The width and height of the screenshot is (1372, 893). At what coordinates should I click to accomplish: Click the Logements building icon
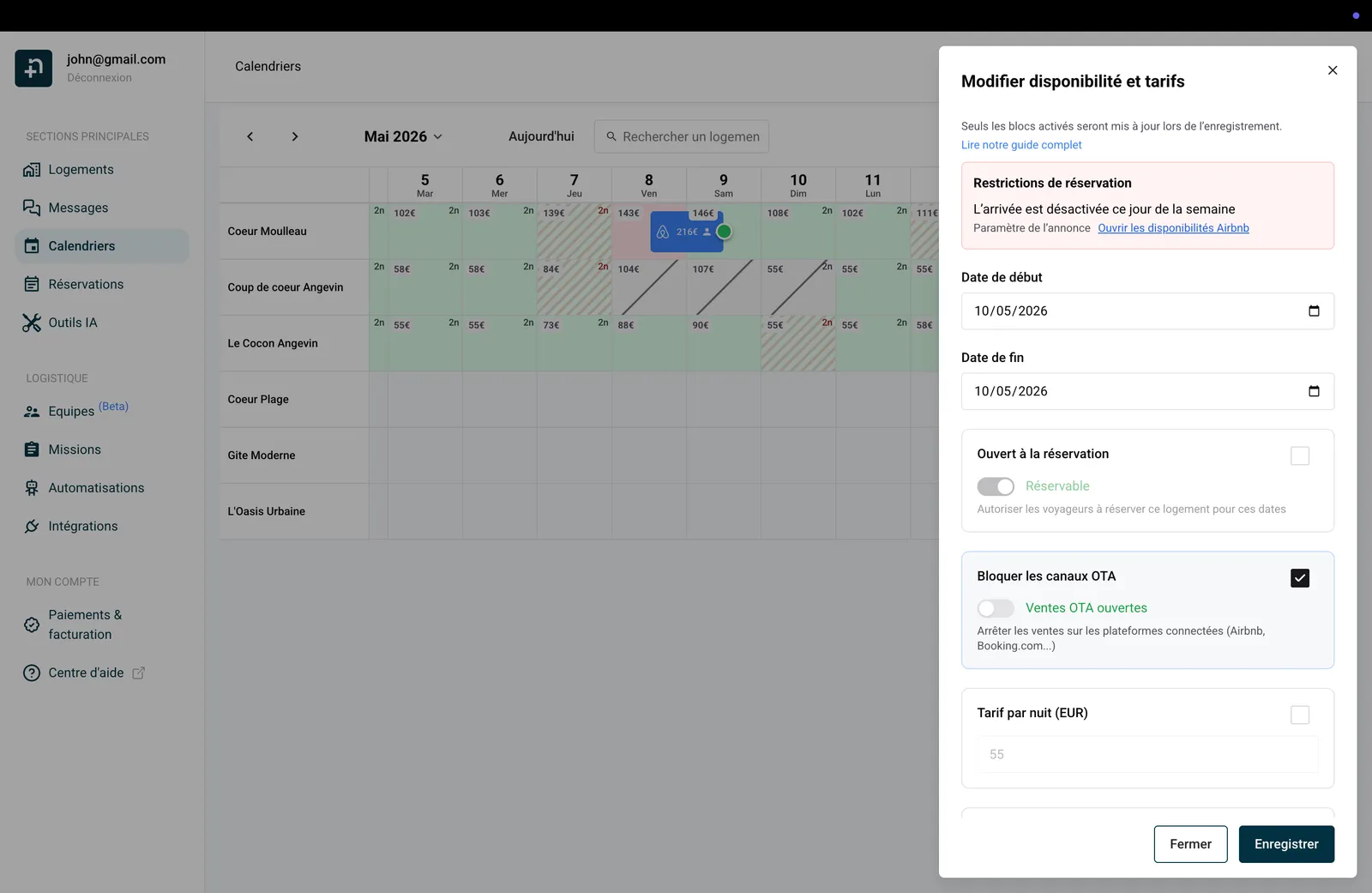coord(32,170)
